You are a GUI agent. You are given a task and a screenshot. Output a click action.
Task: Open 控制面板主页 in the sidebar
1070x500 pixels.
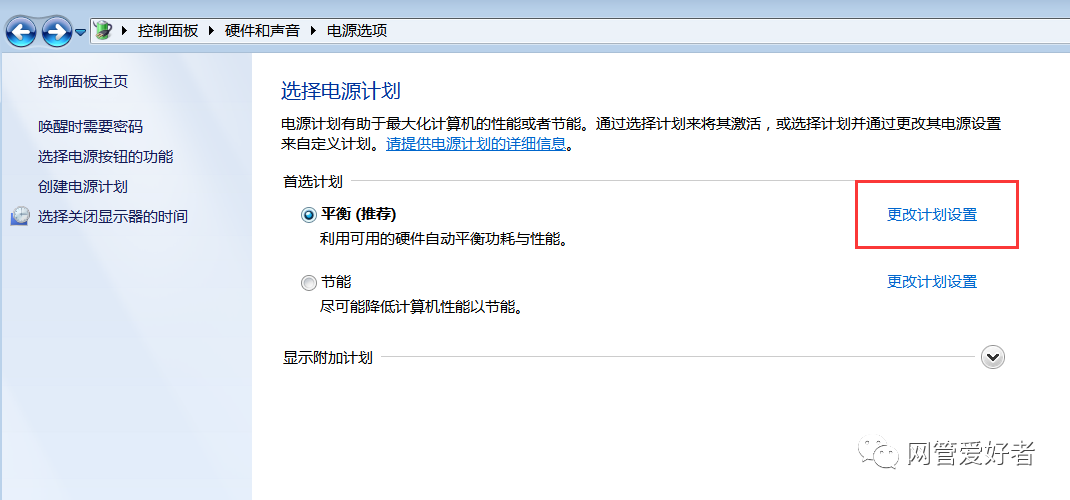(83, 82)
